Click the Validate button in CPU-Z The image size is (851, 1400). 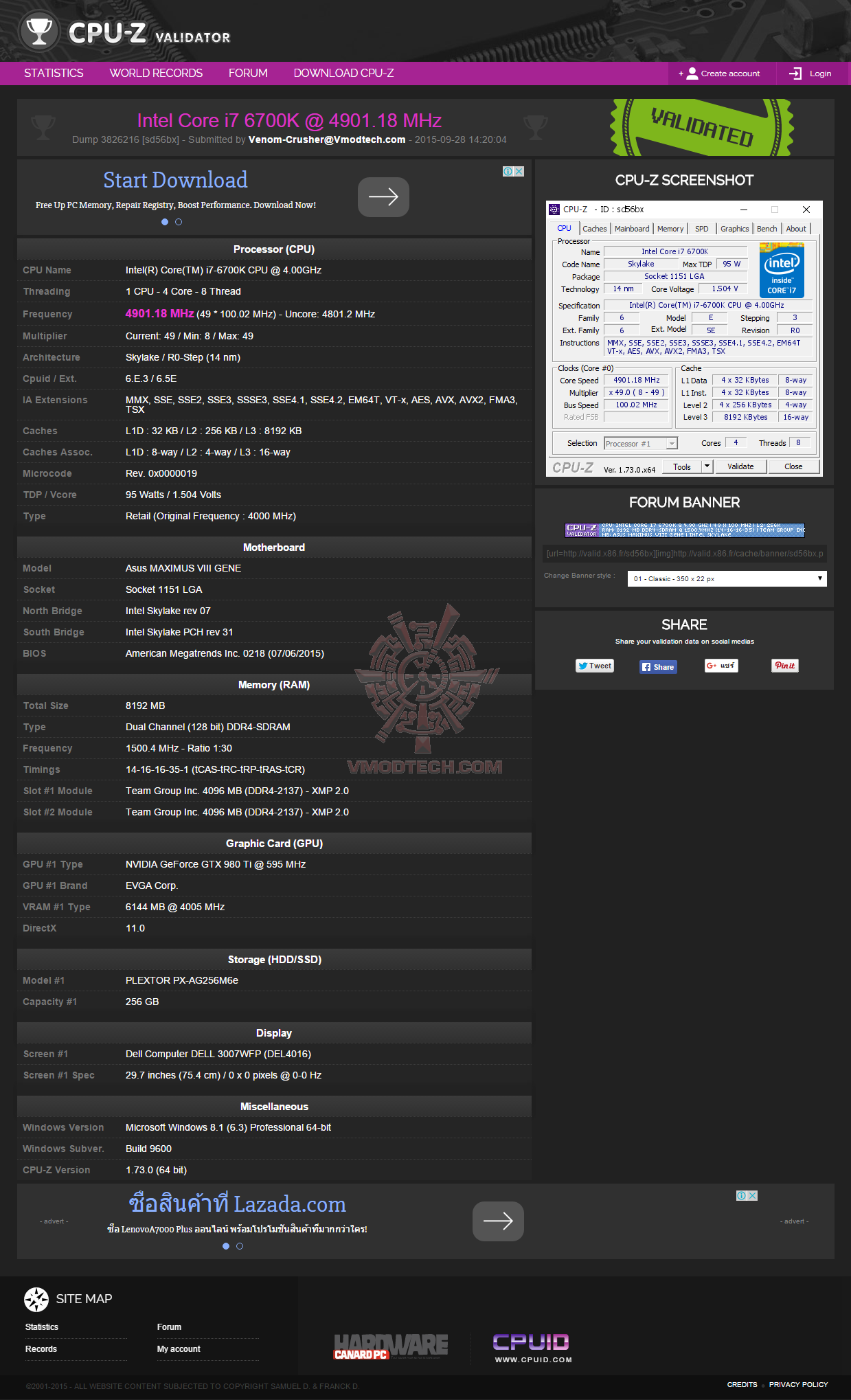coord(740,466)
